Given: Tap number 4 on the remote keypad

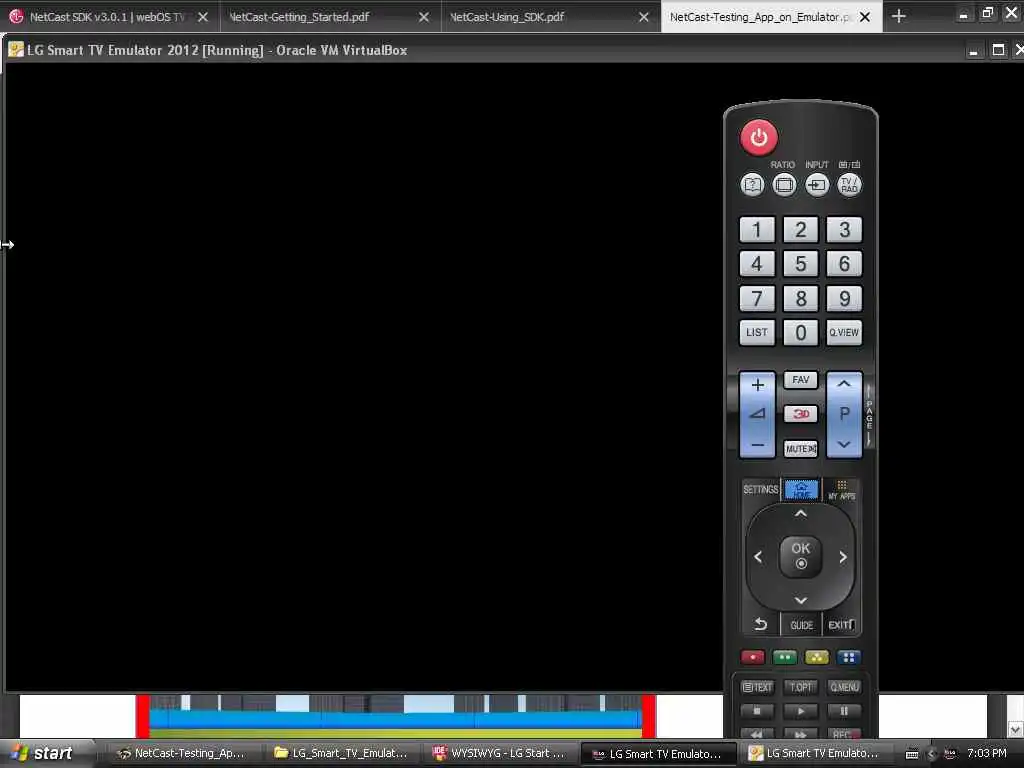Looking at the screenshot, I should pos(757,264).
